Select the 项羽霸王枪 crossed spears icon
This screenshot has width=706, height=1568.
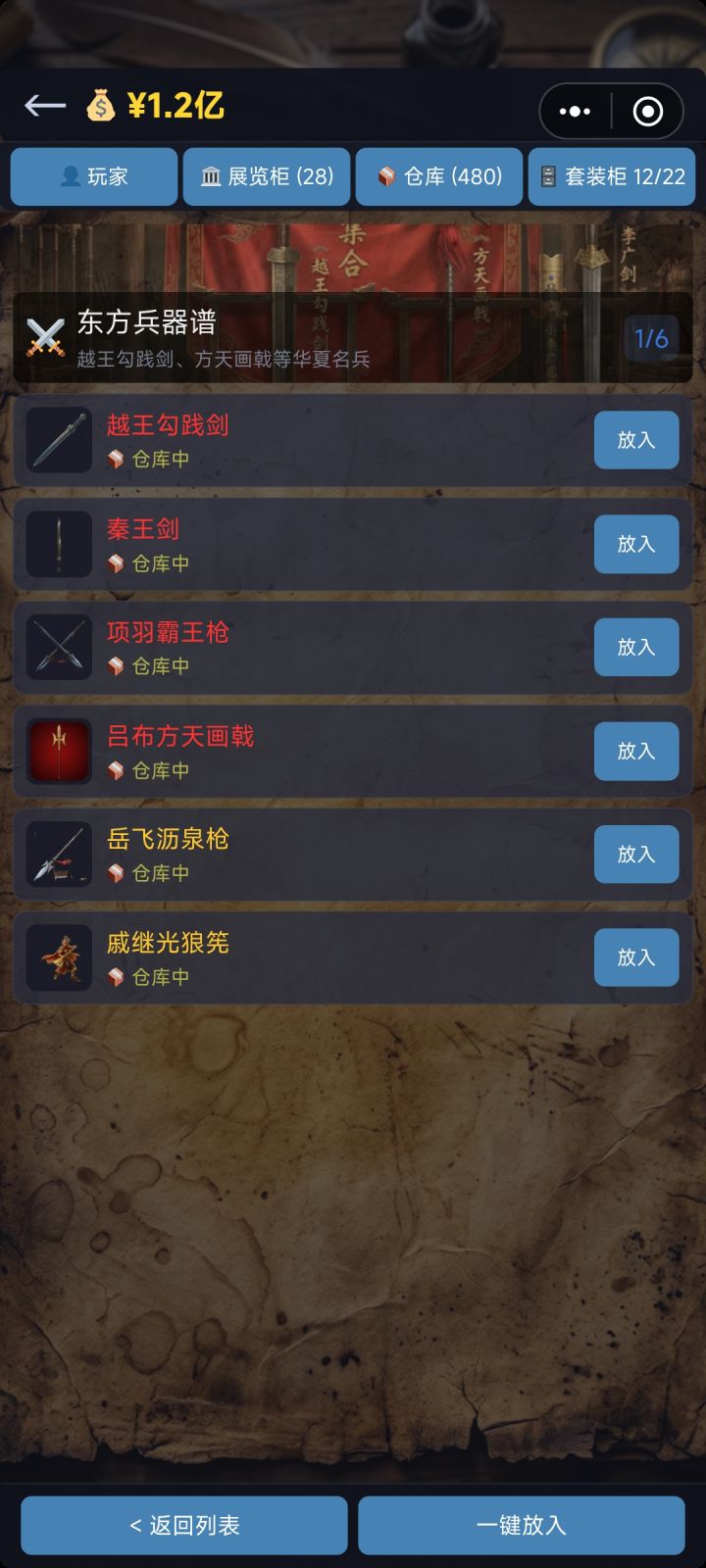[x=59, y=647]
